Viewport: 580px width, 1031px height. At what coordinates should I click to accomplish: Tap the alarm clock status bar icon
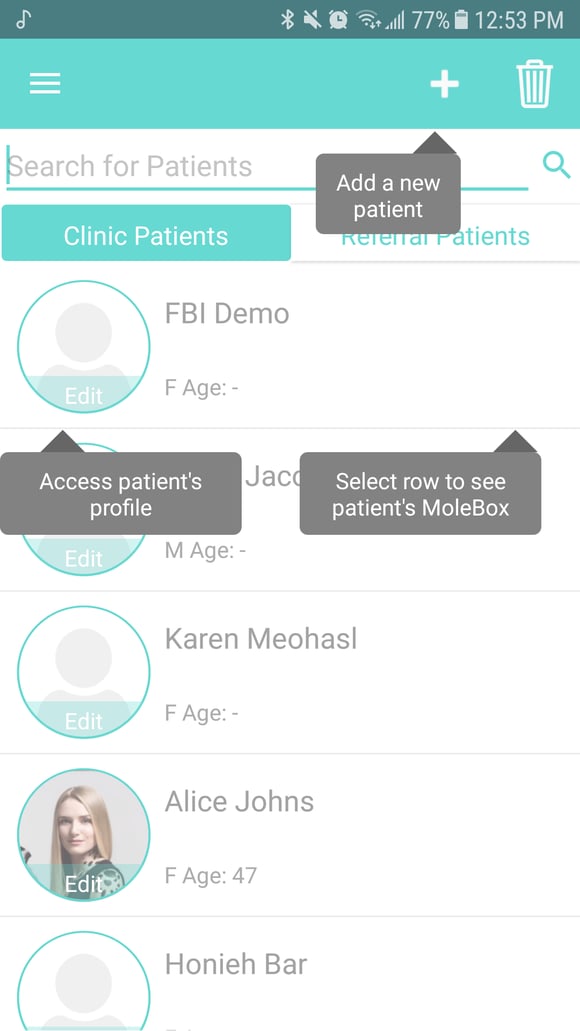point(338,17)
